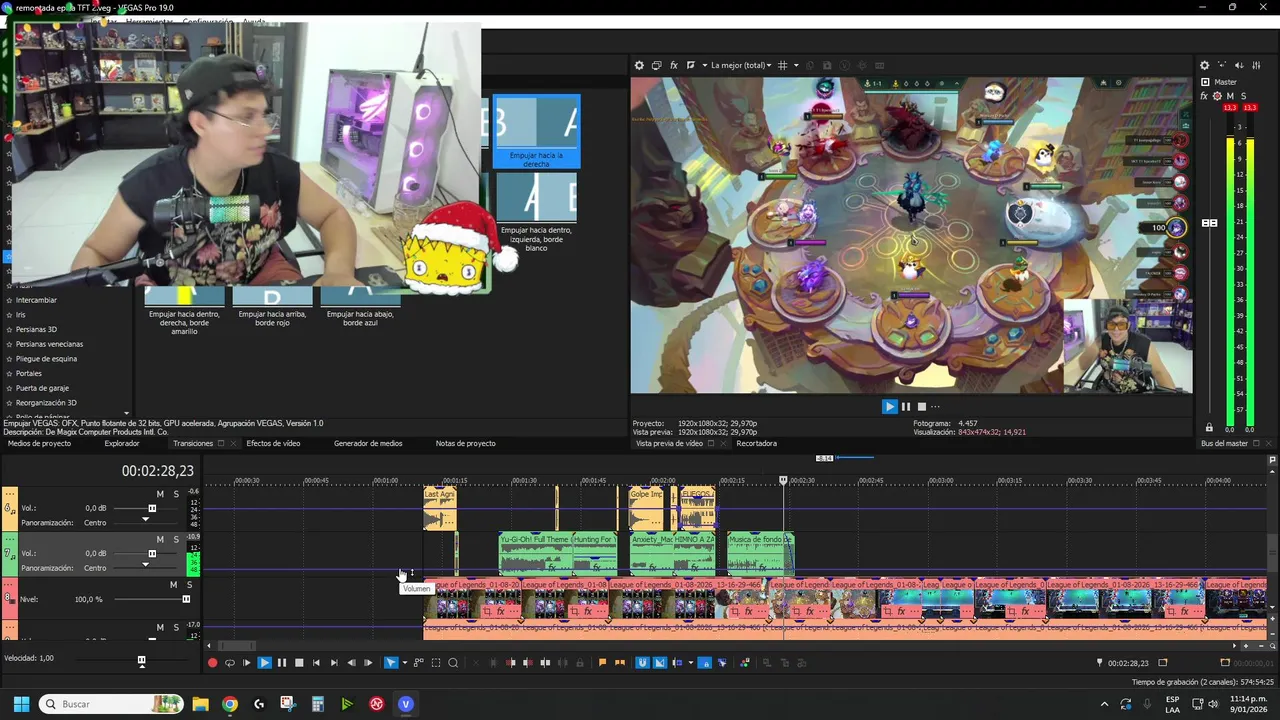Select the Normal edit tool arrow

[391, 662]
